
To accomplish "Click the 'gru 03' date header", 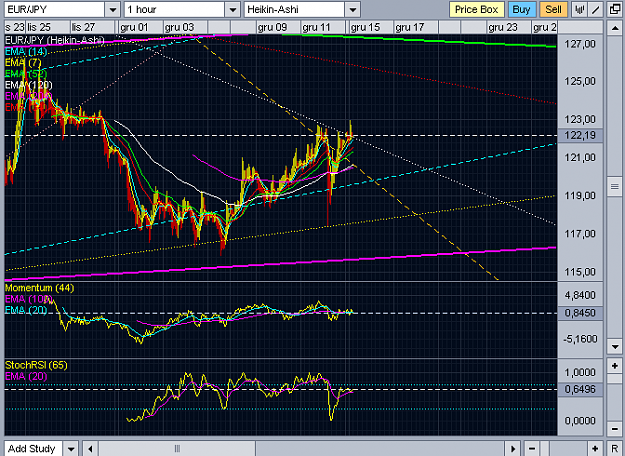I will [179, 28].
